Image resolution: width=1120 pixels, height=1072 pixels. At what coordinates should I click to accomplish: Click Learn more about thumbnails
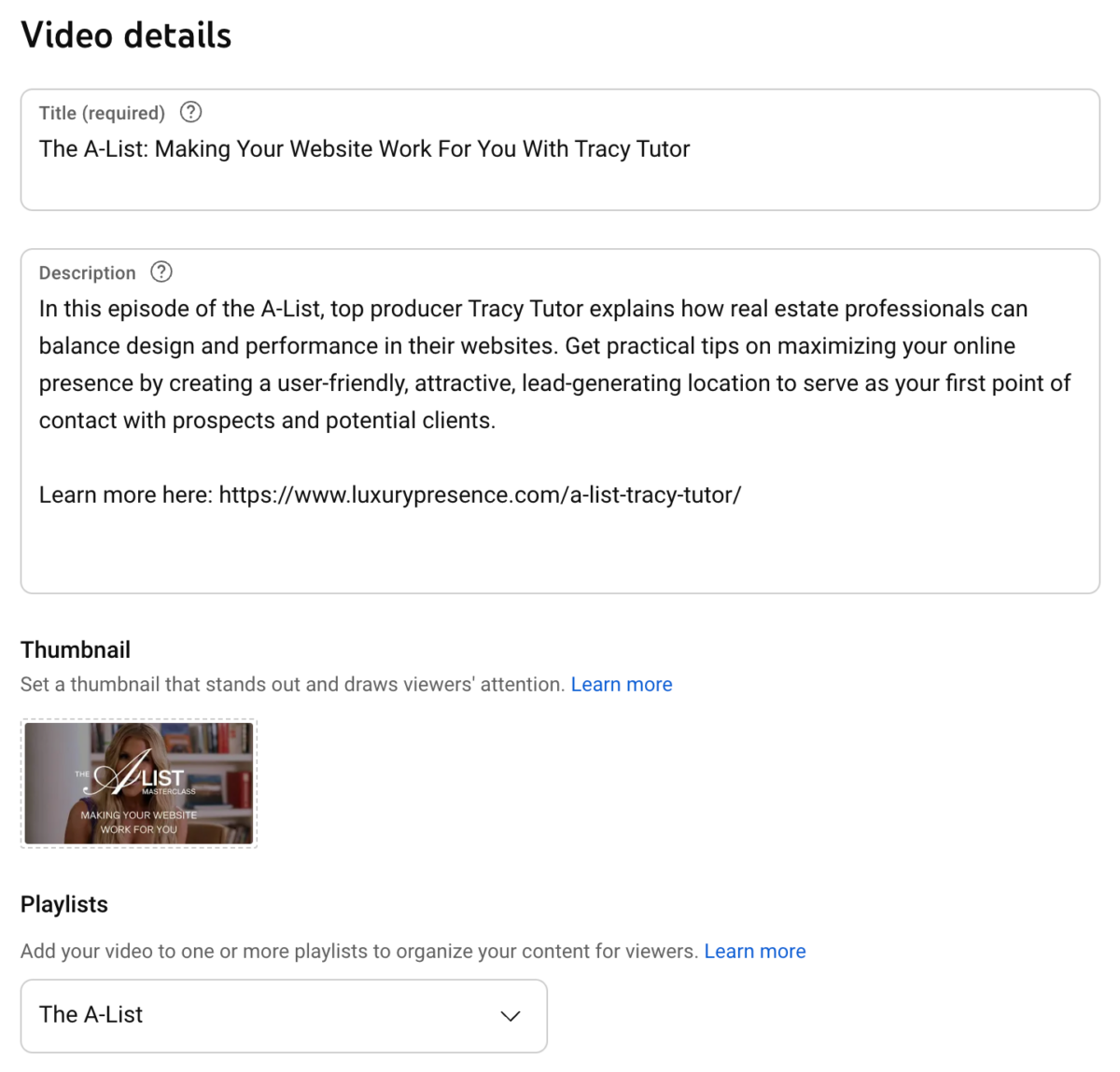tap(621, 684)
